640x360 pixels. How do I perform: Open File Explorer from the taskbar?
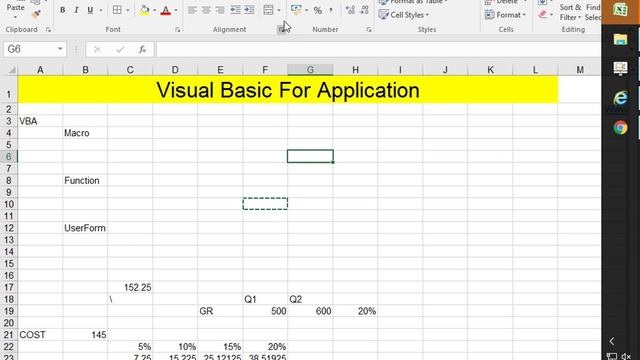coord(620,39)
